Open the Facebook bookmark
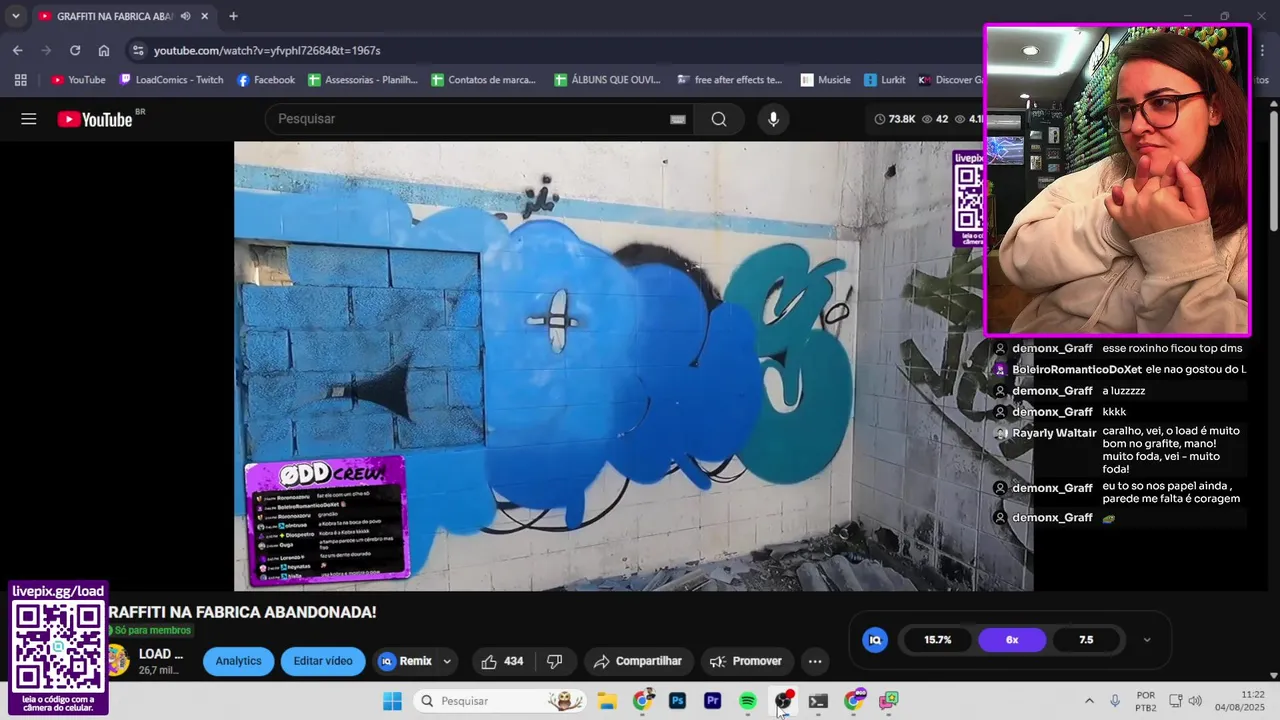 tap(266, 80)
